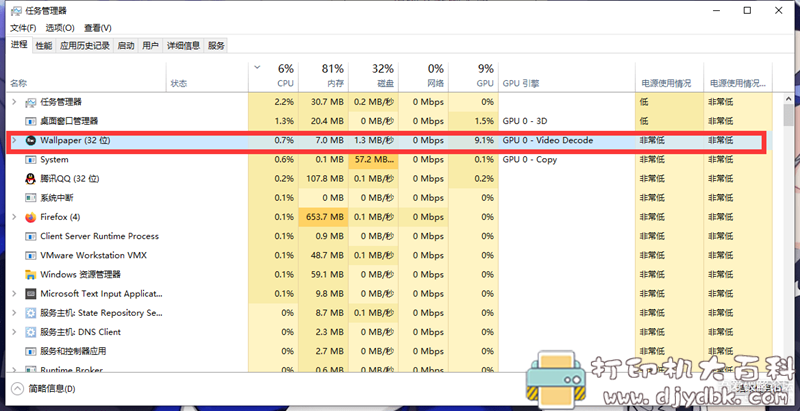Switch to the 性能 tab

(x=44, y=45)
